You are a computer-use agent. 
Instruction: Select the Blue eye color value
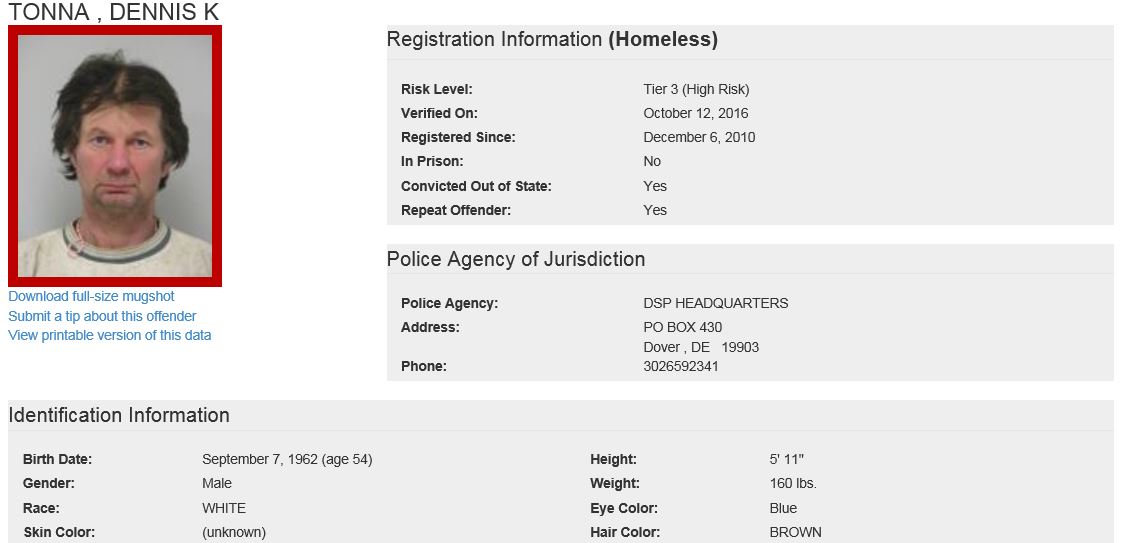click(x=783, y=508)
